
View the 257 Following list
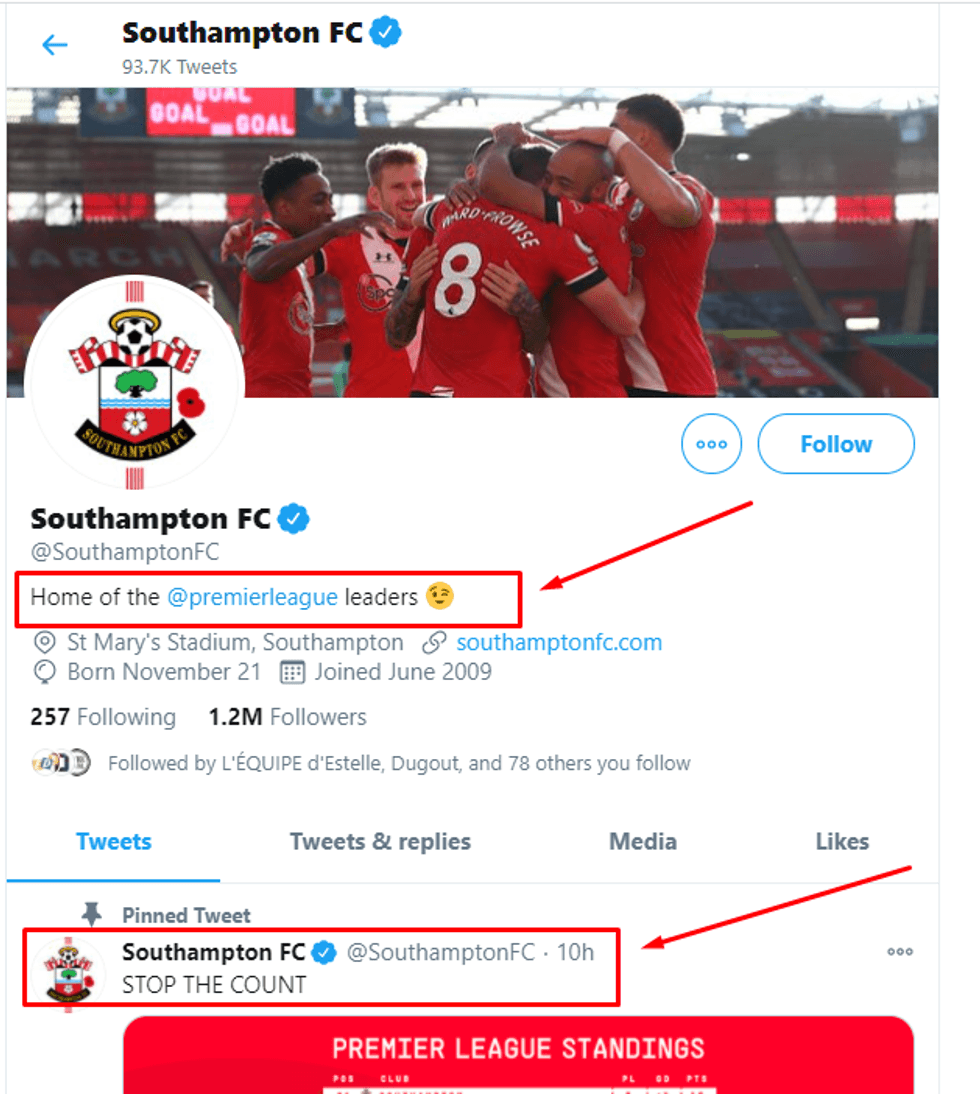pos(103,717)
